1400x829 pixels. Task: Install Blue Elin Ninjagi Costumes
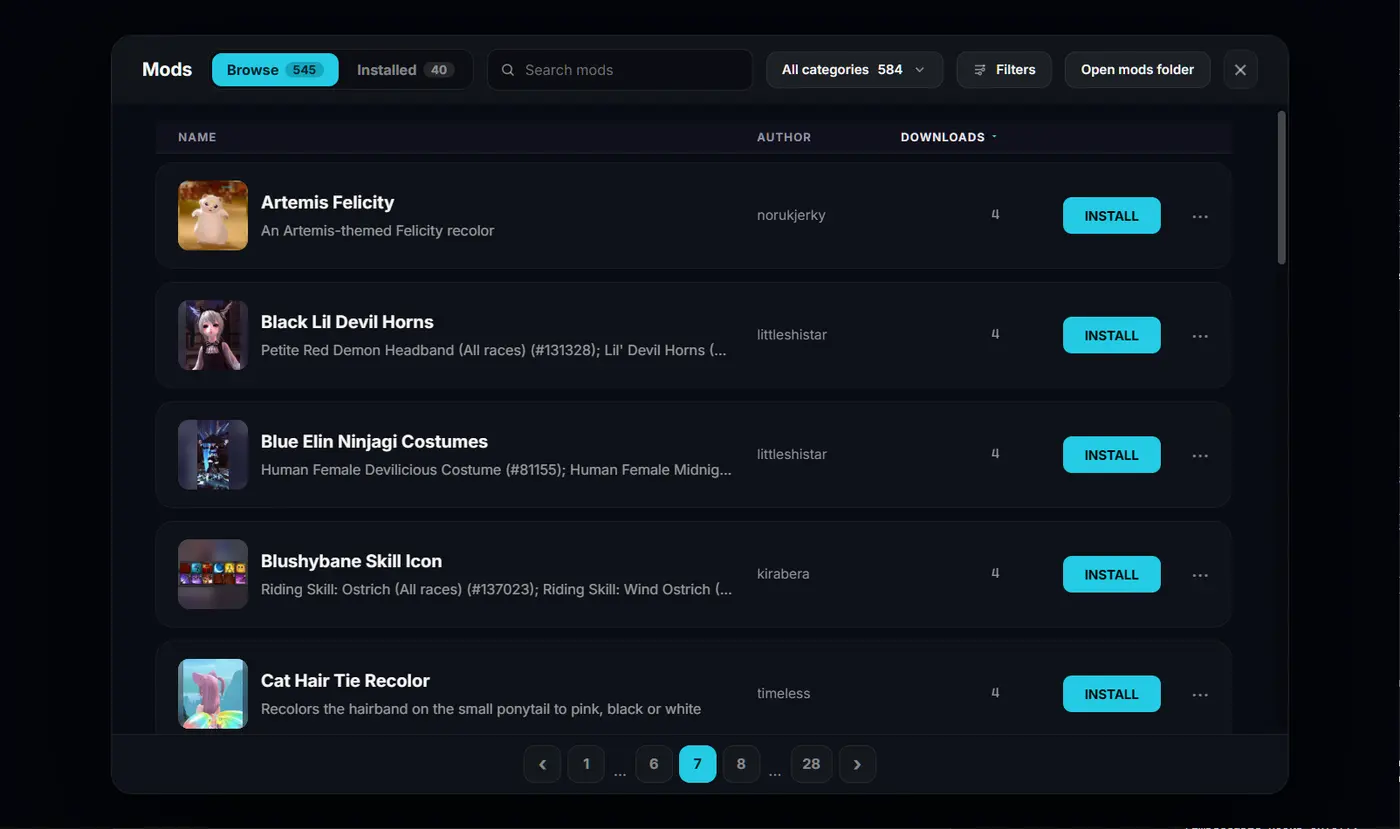pyautogui.click(x=1111, y=455)
